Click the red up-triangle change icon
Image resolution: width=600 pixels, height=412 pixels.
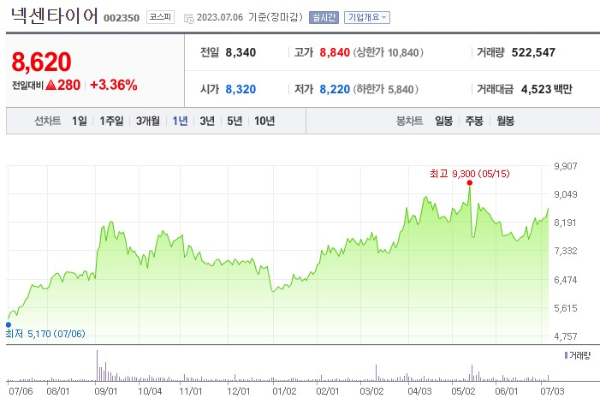pyautogui.click(x=51, y=85)
